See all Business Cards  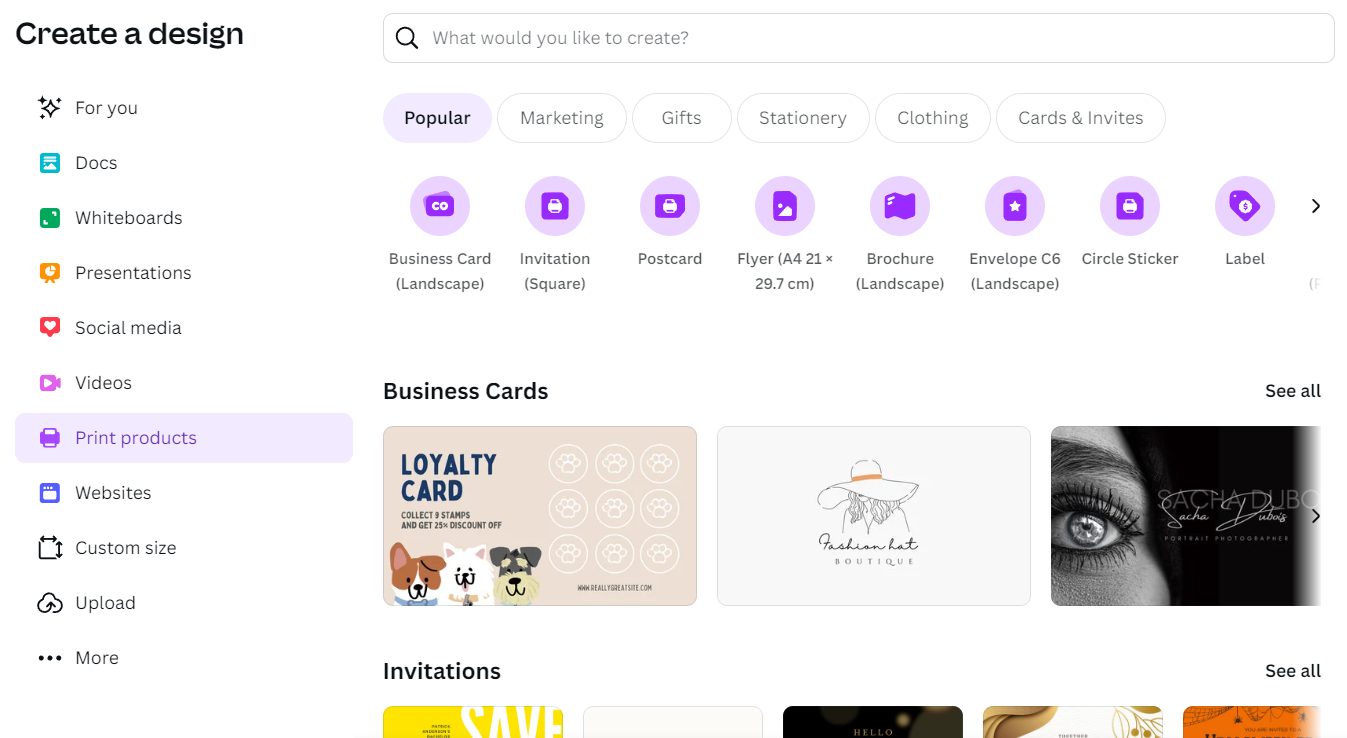[x=1292, y=391]
